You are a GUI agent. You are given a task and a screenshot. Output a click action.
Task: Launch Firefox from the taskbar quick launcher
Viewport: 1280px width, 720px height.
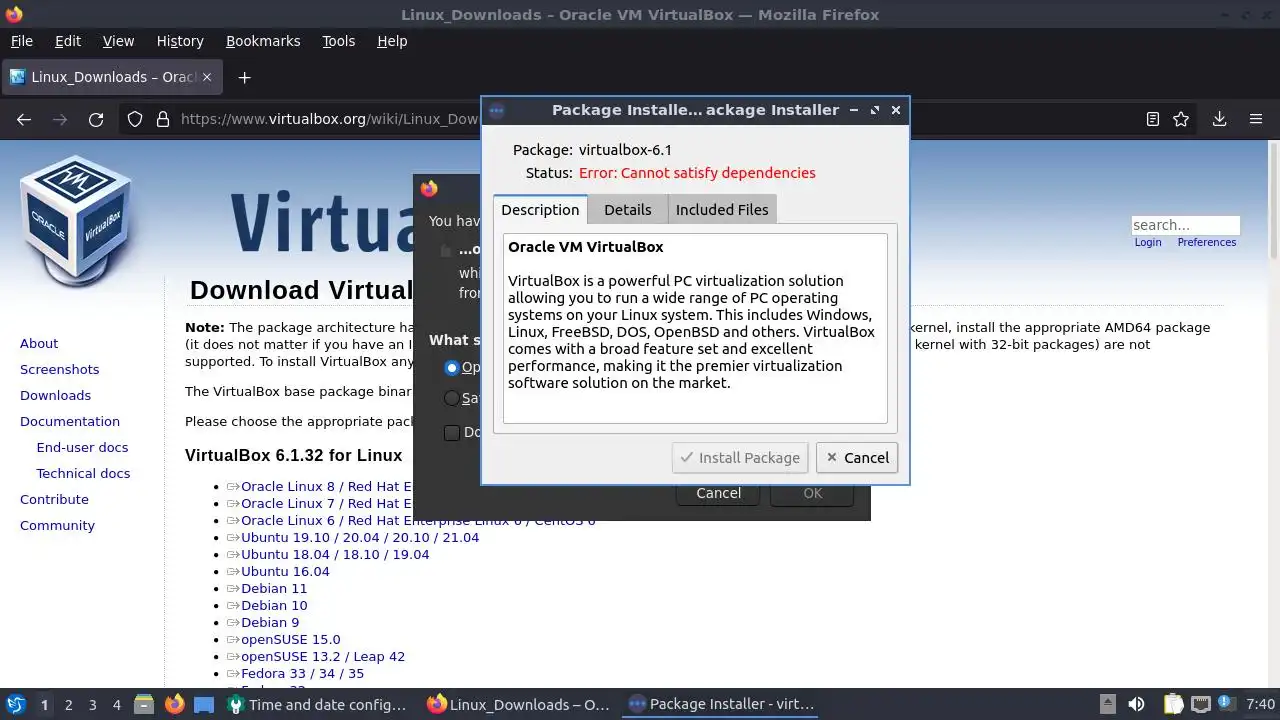pos(174,704)
